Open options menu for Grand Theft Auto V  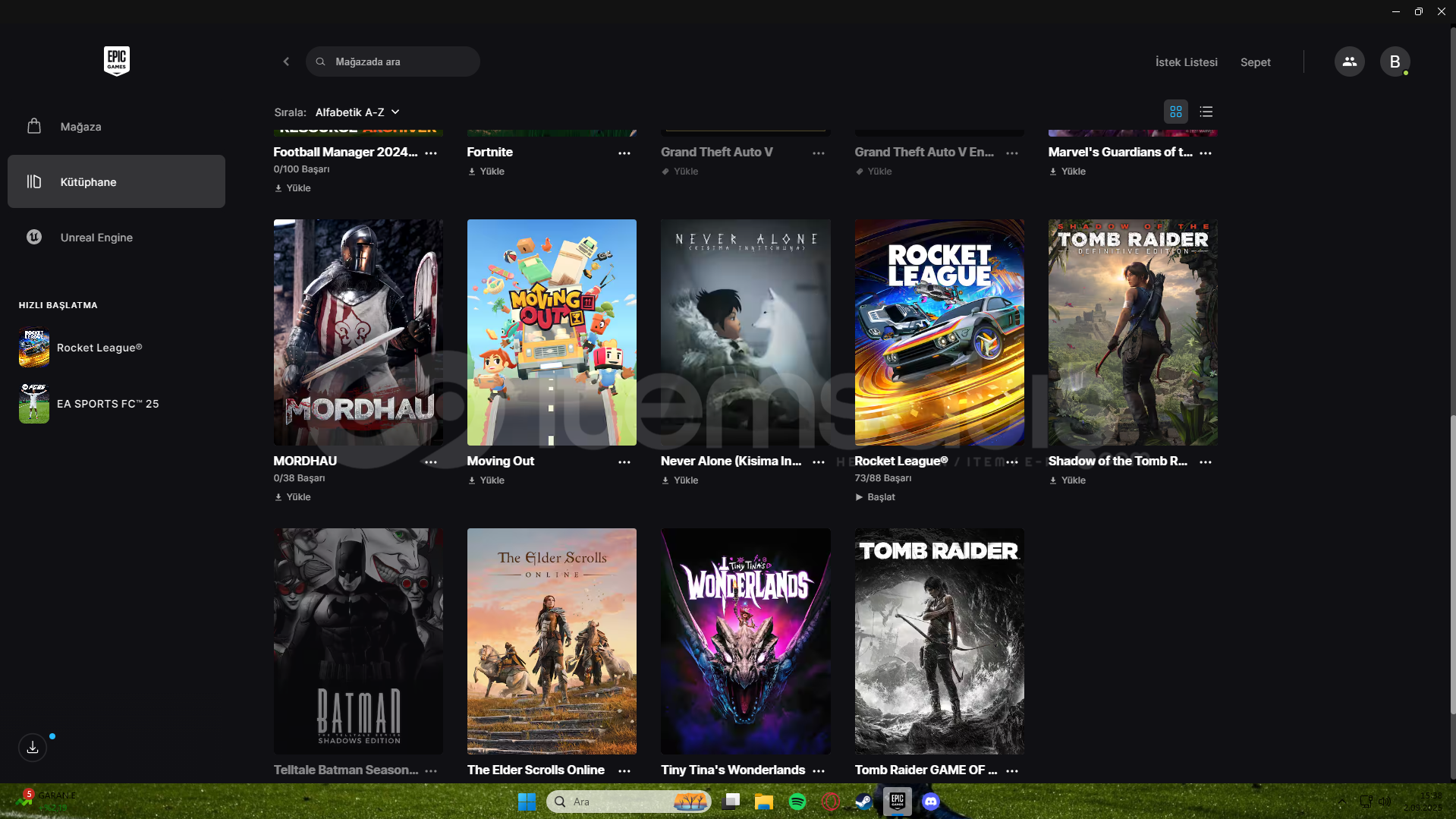tap(819, 153)
